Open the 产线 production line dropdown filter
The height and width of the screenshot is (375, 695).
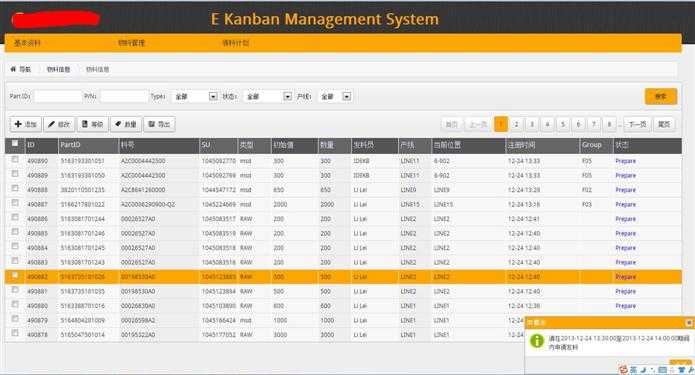[335, 96]
